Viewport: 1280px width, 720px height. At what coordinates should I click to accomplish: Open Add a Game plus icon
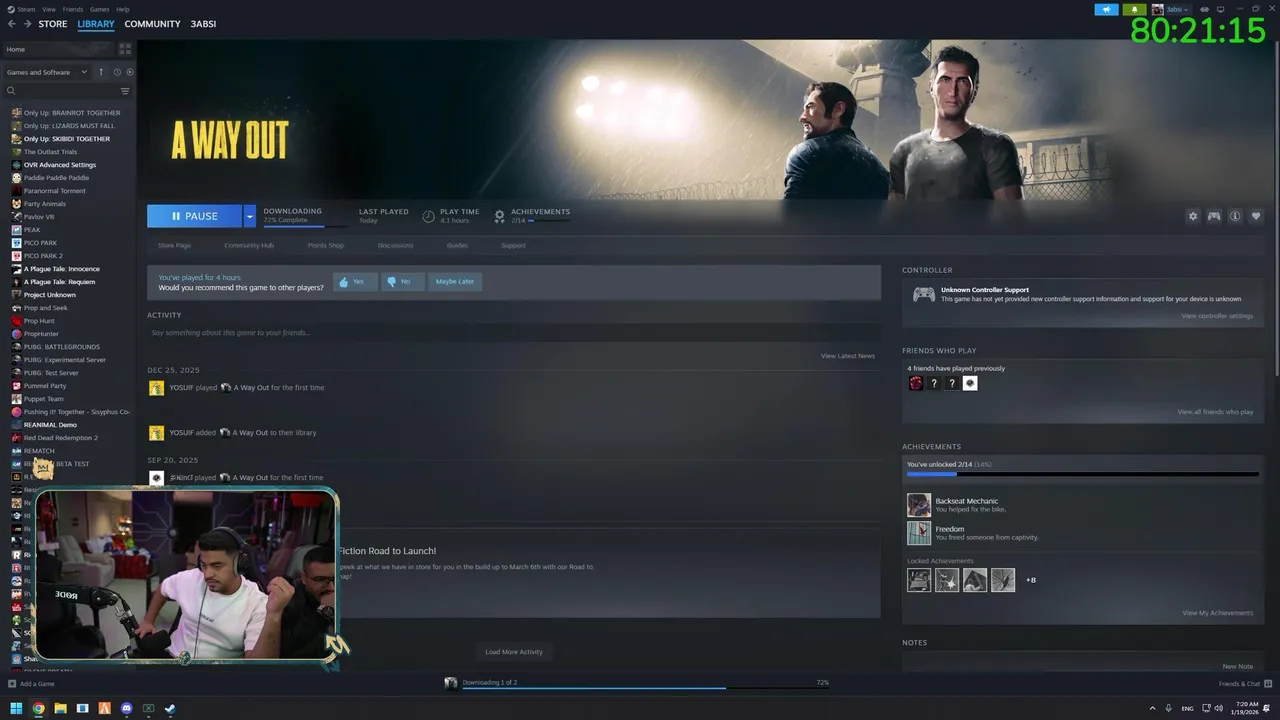point(12,684)
